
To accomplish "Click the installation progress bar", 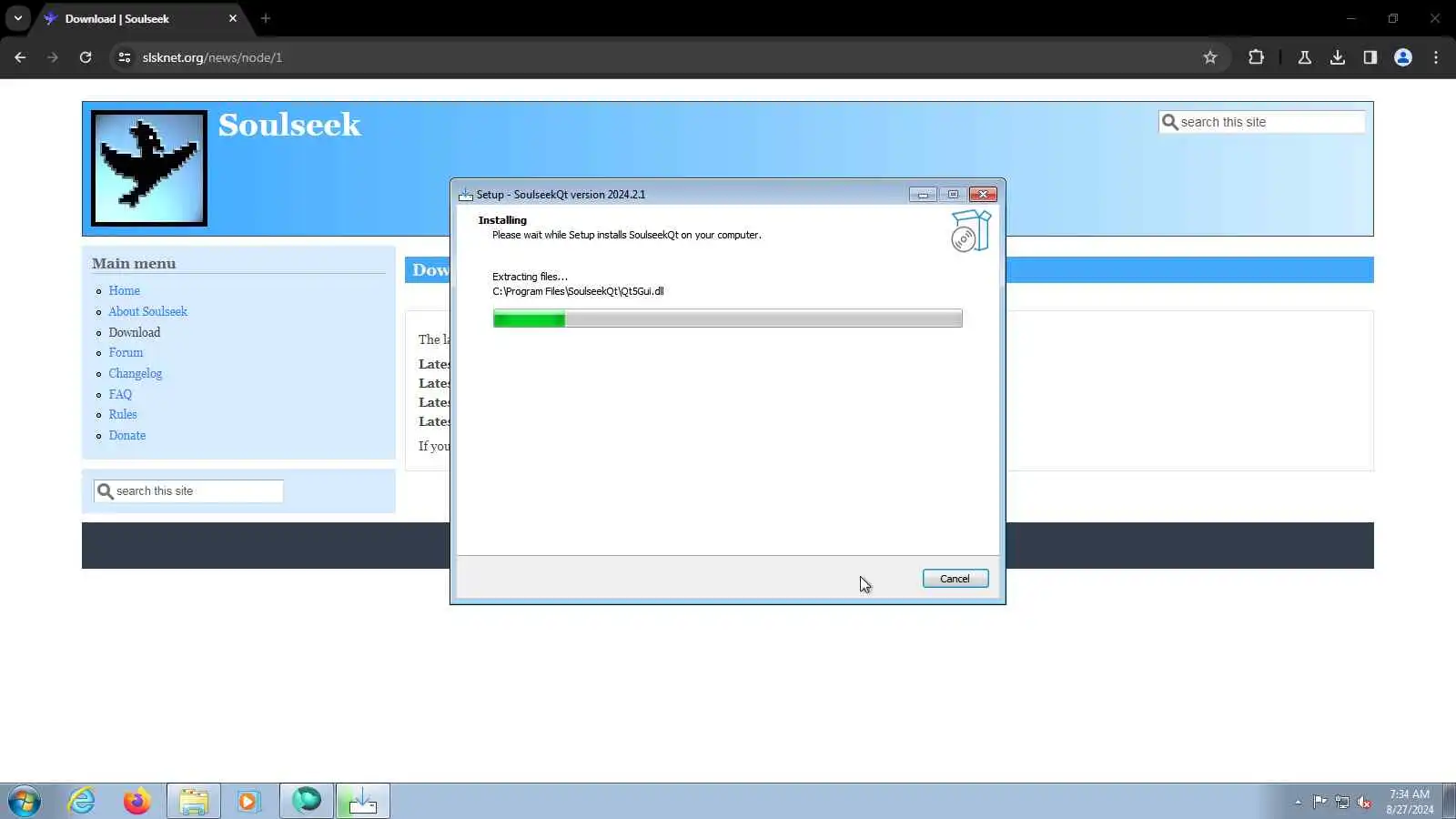I will (x=727, y=318).
